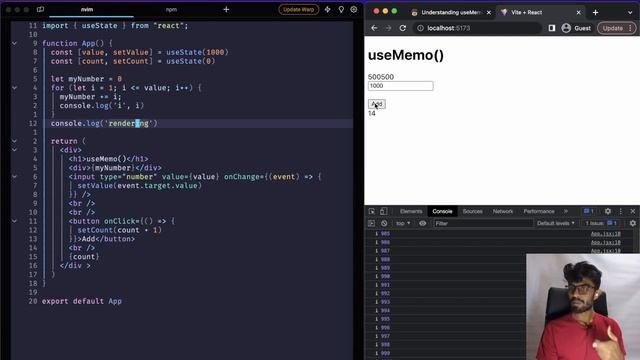Open the DevTools Network tab

[x=503, y=211]
